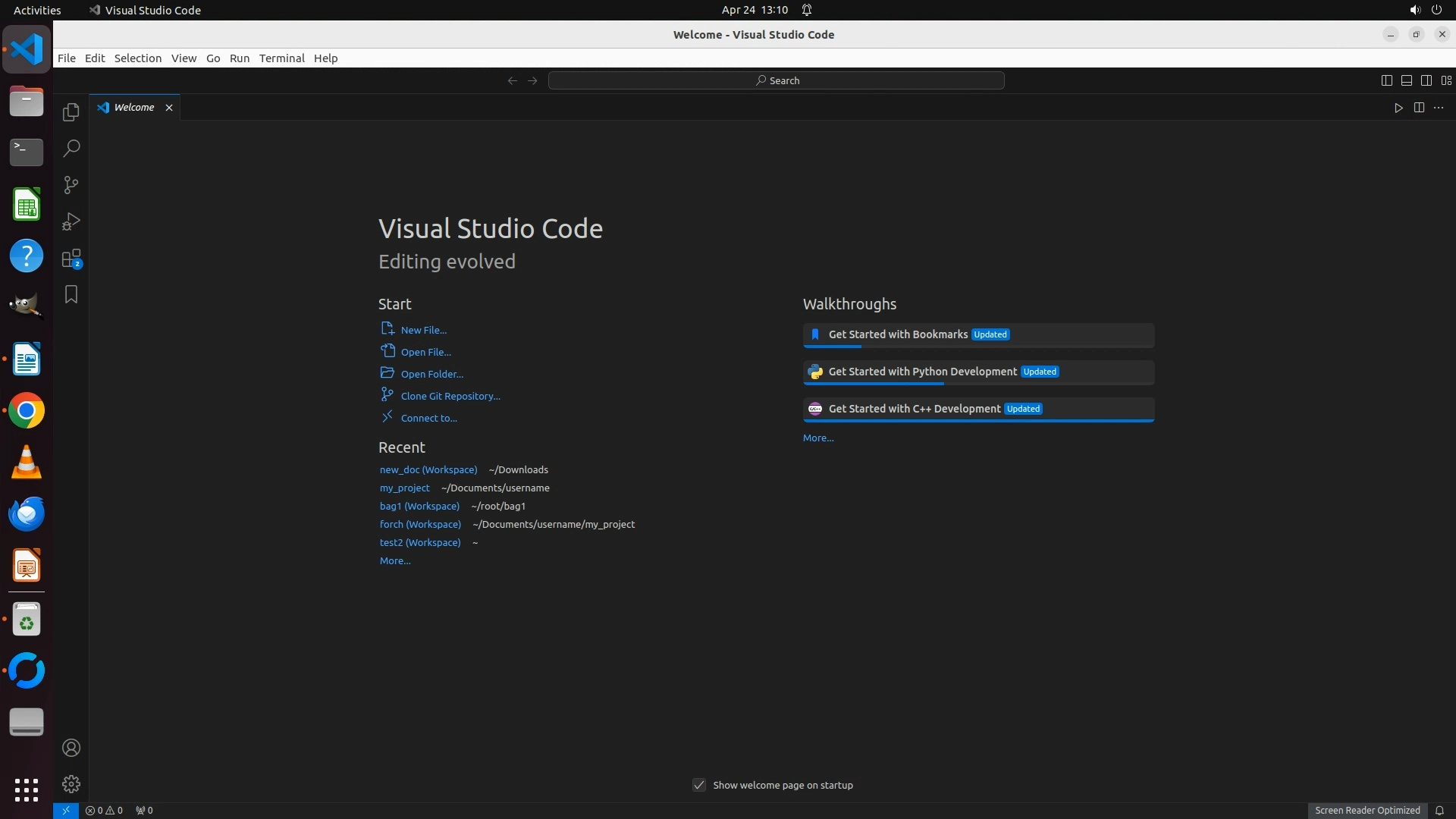The image size is (1456, 819).
Task: Uncheck Show welcome page on startup
Action: (x=699, y=785)
